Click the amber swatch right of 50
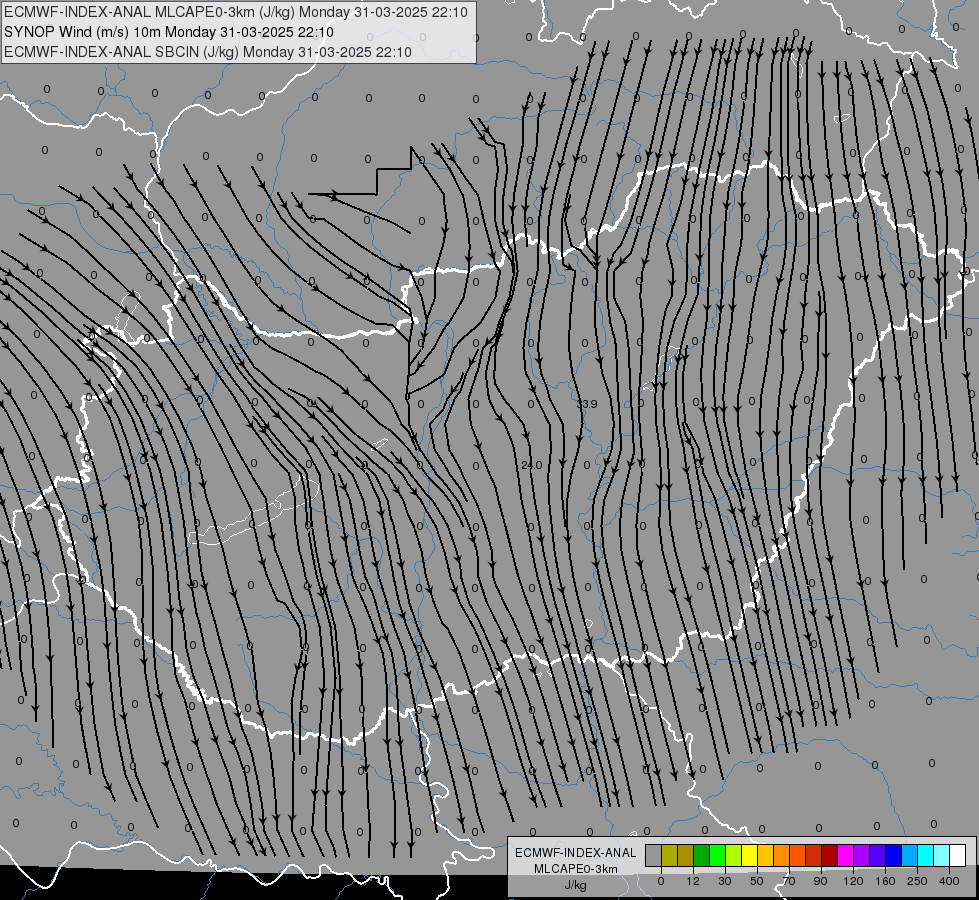This screenshot has height=900, width=979. 766,855
